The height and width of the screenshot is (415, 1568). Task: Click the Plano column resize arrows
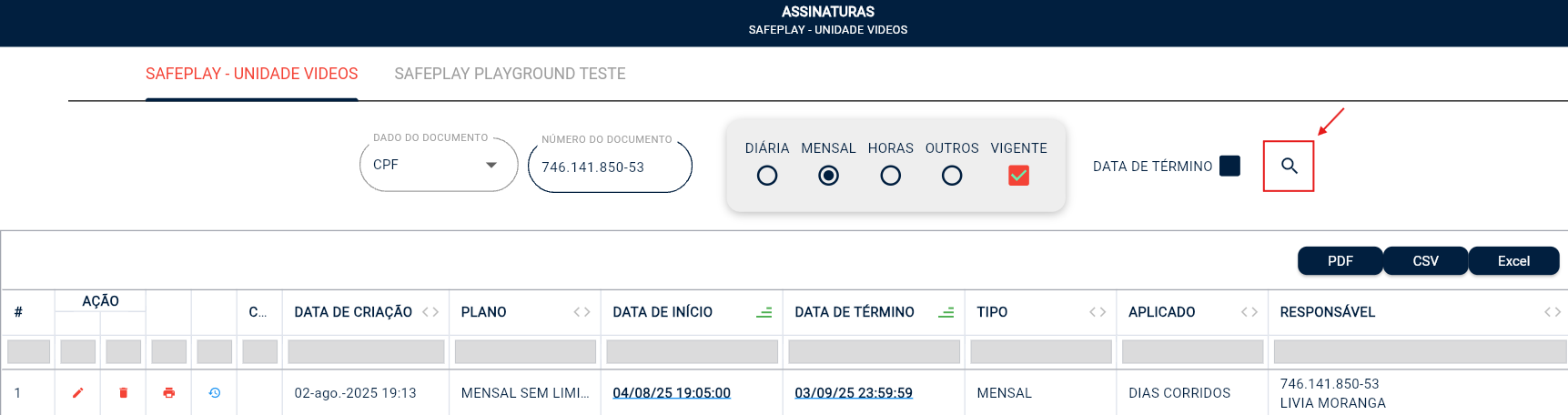[582, 312]
